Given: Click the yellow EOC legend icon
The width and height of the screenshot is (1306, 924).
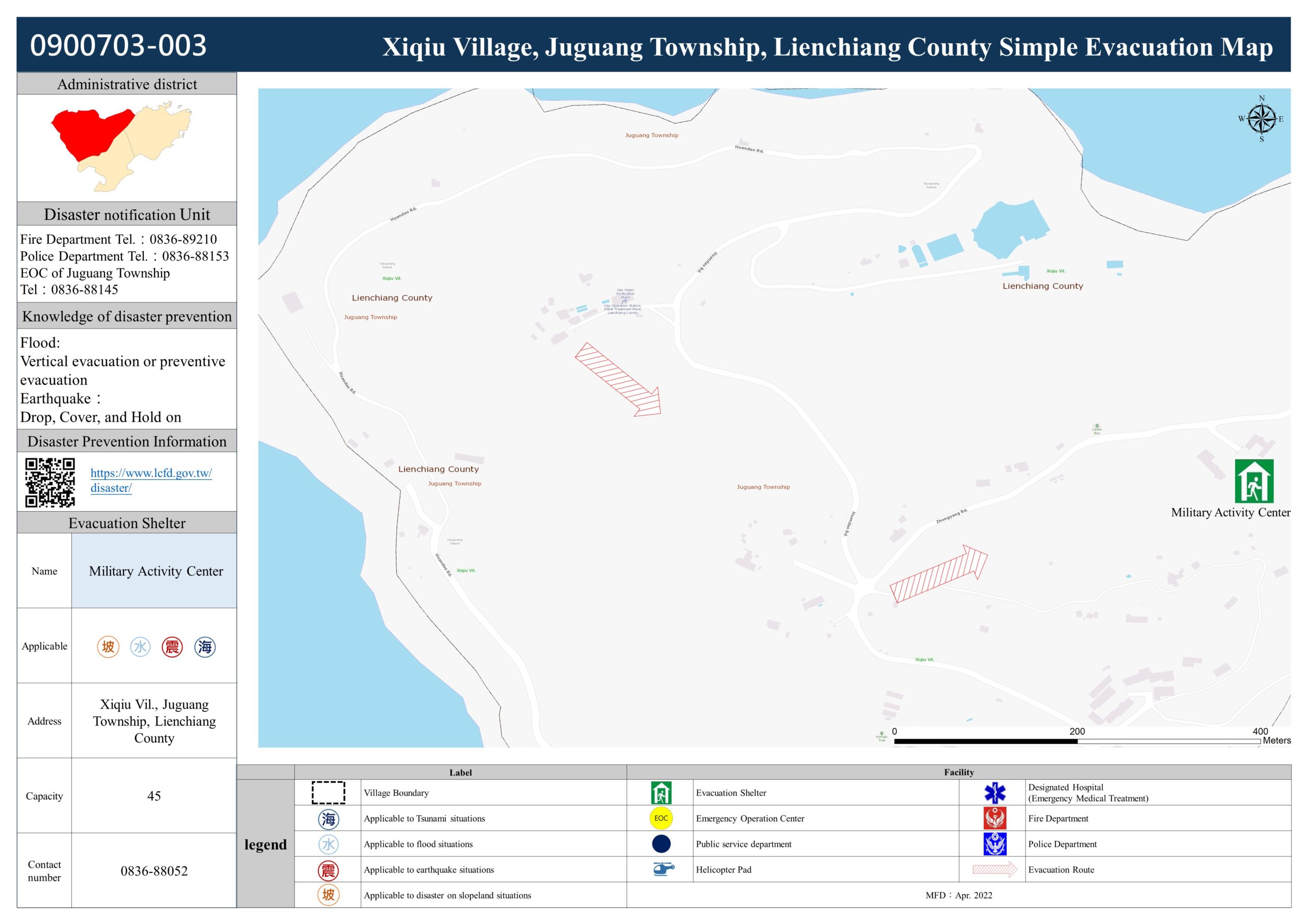Looking at the screenshot, I should pyautogui.click(x=661, y=818).
